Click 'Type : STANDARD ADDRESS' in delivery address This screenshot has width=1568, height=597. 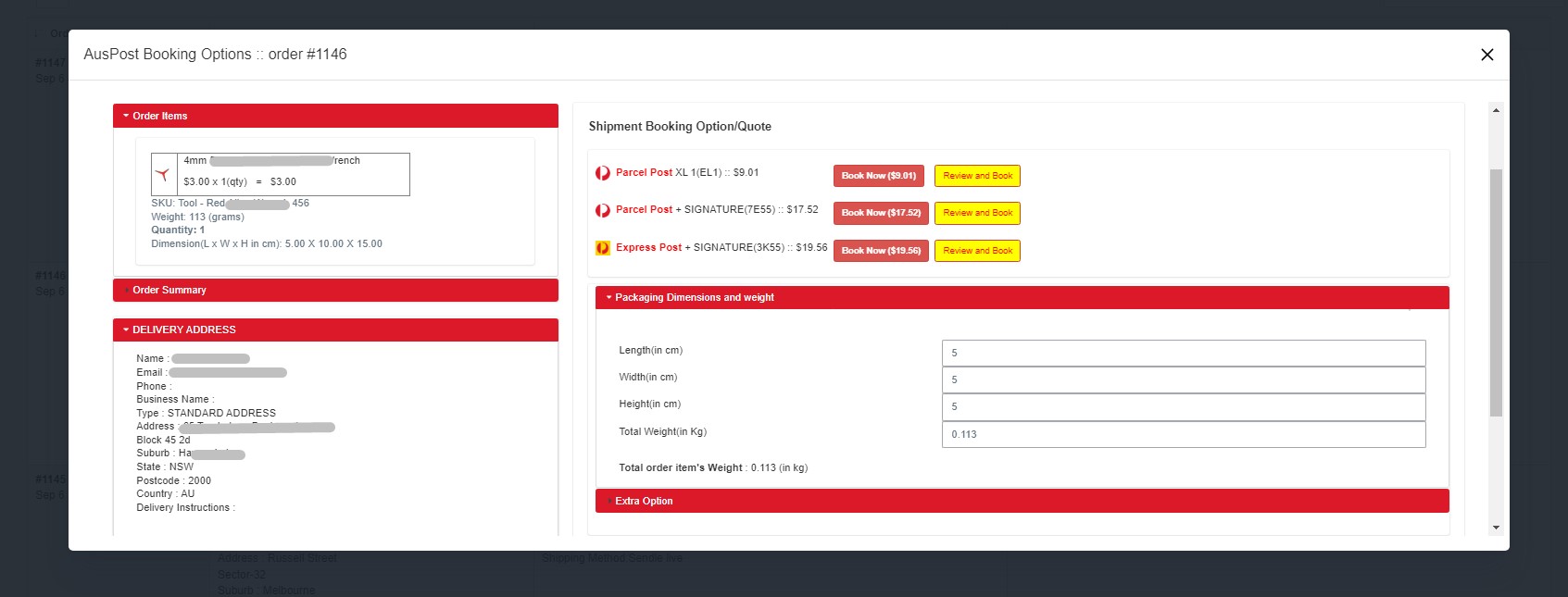pyautogui.click(x=206, y=414)
